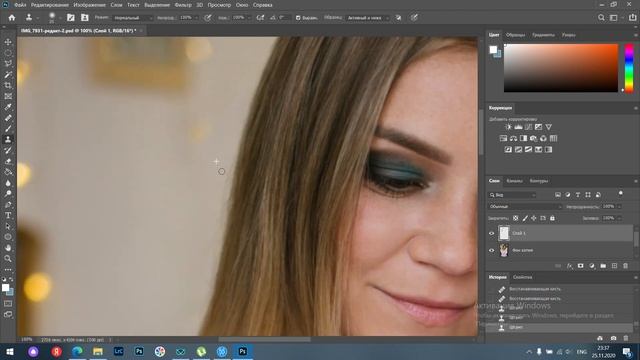Screen dimensions: 640x360
Task: Select the Type tool
Action: (x=8, y=215)
